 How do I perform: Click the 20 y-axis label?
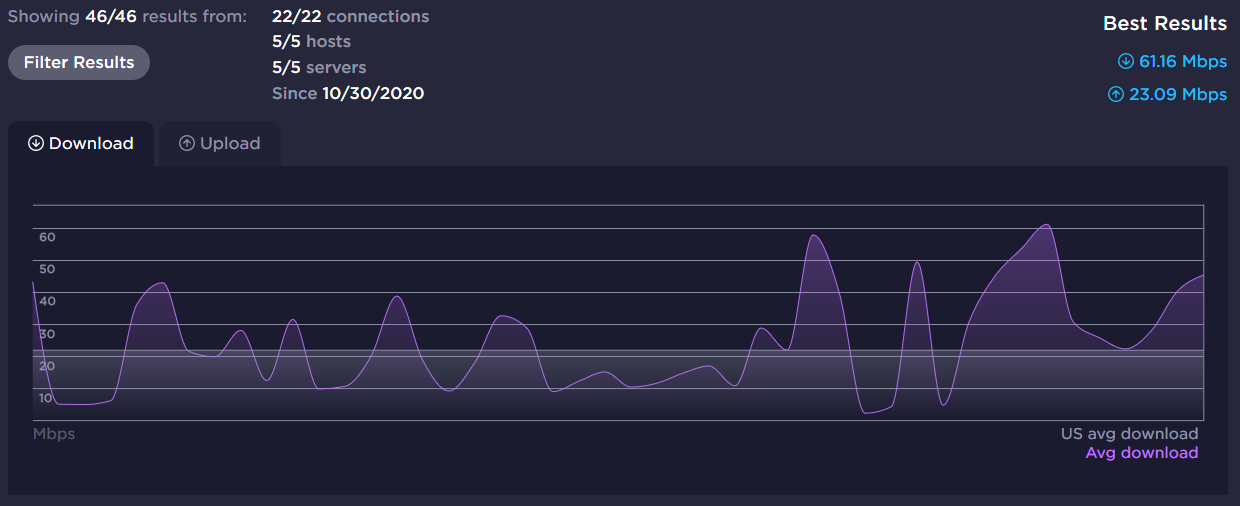pos(47,366)
